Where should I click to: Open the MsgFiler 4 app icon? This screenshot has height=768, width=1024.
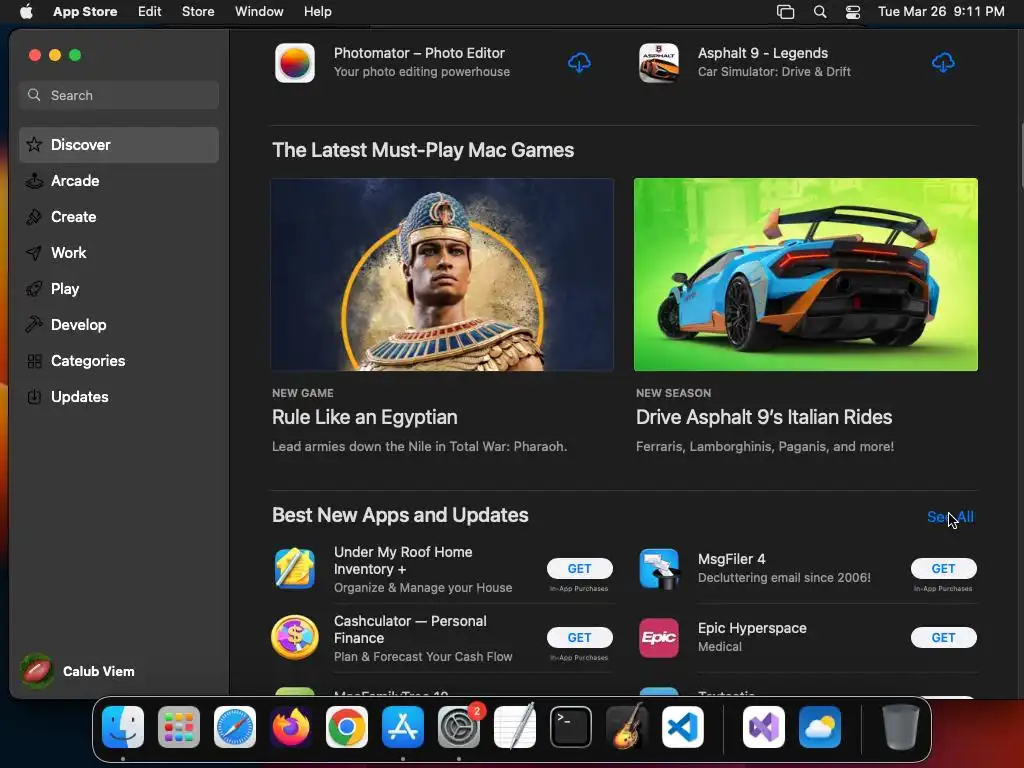point(659,568)
